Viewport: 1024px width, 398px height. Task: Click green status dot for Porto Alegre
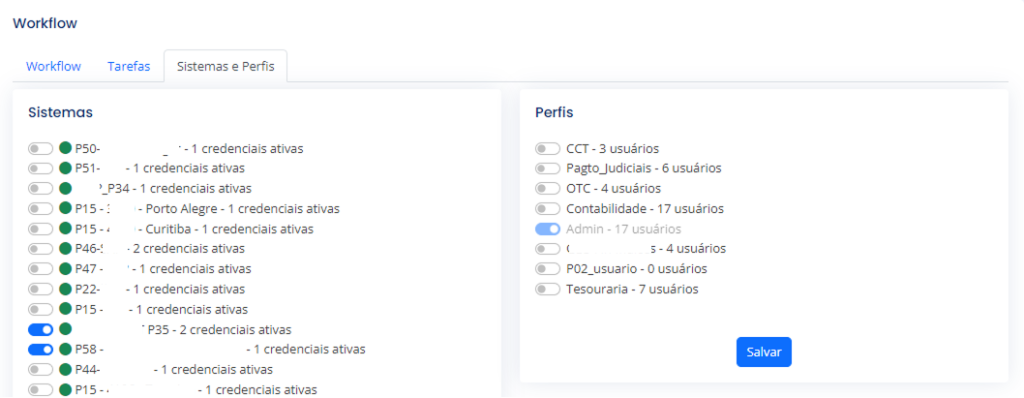point(65,209)
